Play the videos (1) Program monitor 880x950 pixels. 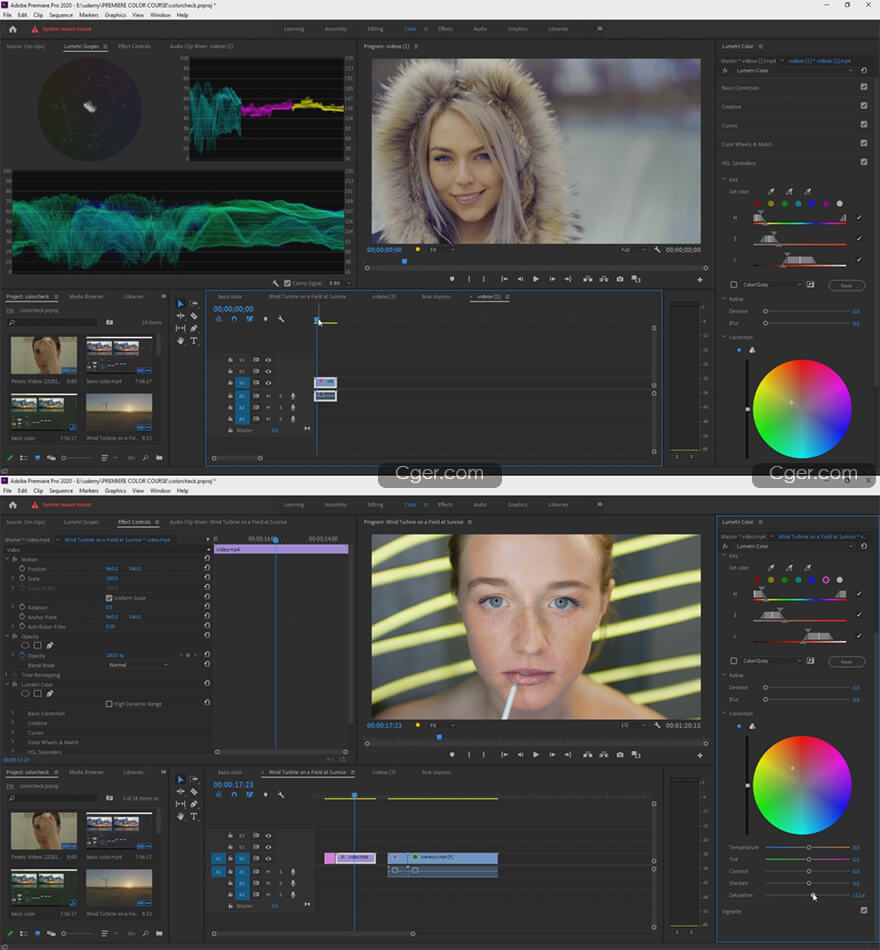[536, 279]
